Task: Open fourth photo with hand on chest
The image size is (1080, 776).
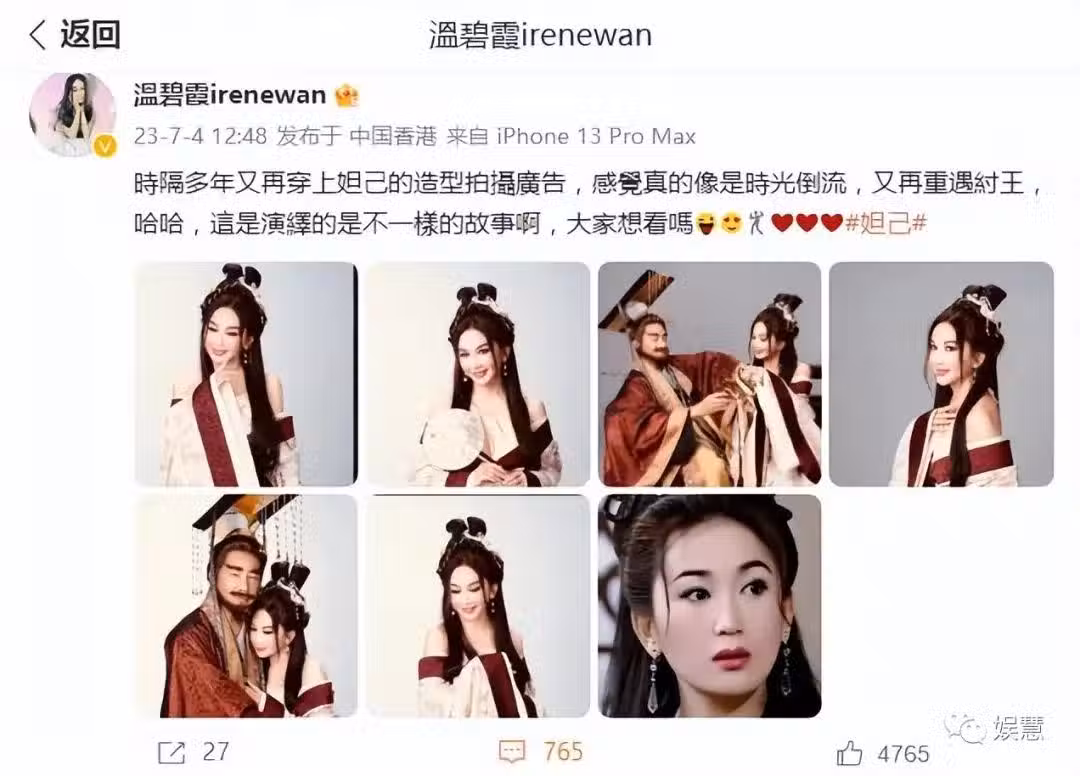Action: tap(942, 374)
